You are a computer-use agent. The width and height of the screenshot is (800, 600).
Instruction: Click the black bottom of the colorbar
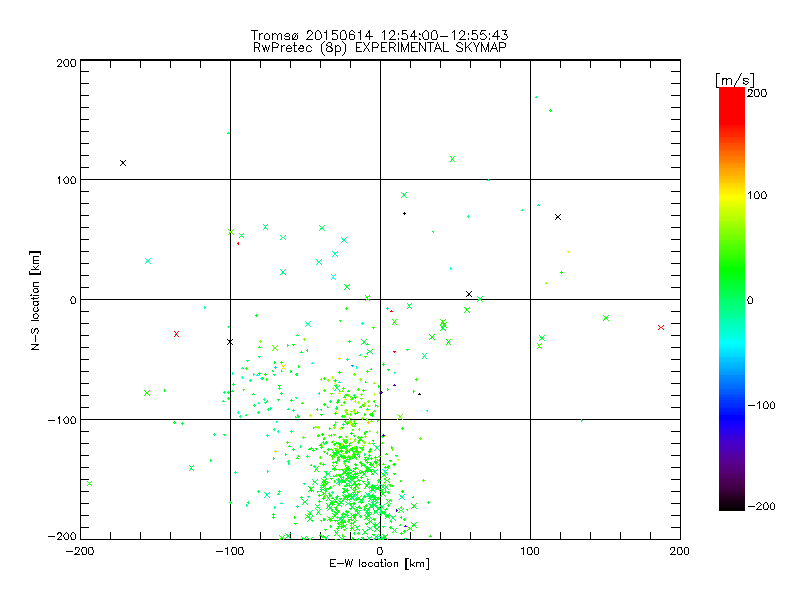[732, 505]
